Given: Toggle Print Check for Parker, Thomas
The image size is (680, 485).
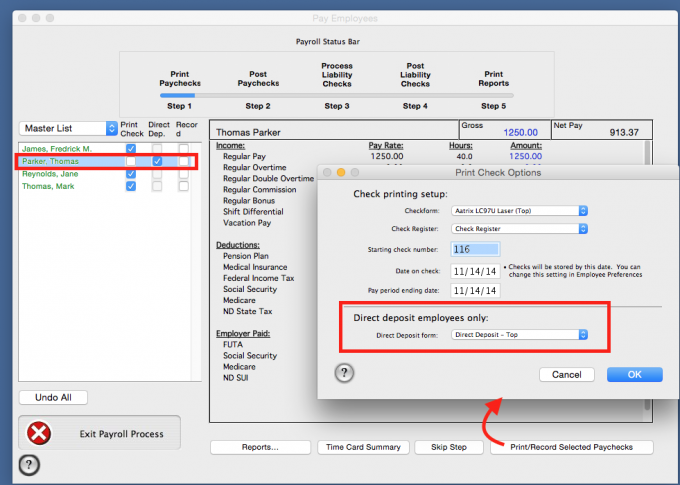Looking at the screenshot, I should click(131, 161).
